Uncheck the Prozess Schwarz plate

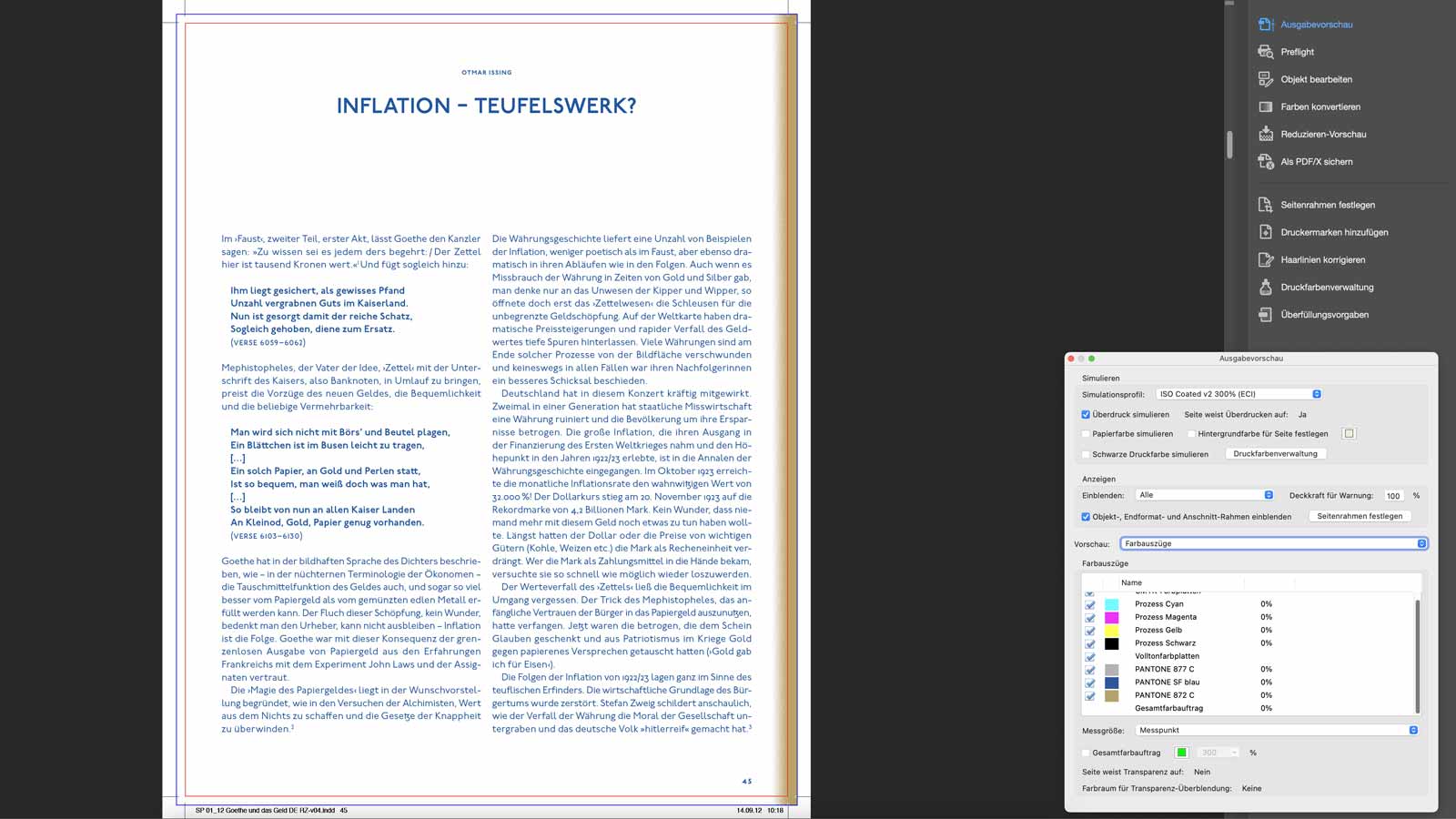(1090, 643)
